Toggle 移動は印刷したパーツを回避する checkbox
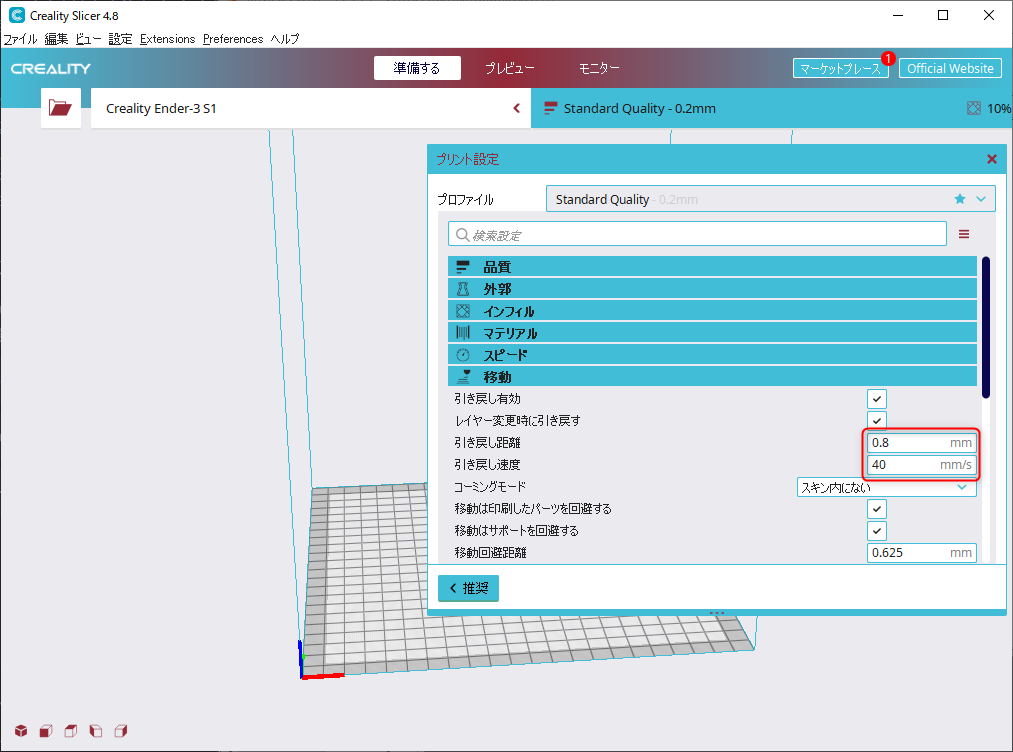 pyautogui.click(x=877, y=508)
